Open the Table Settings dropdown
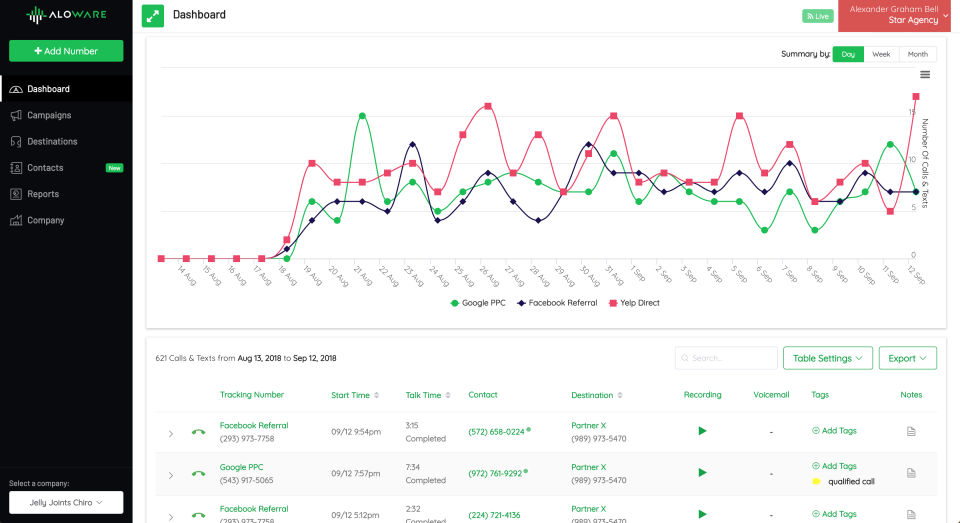Image resolution: width=960 pixels, height=523 pixels. 828,358
